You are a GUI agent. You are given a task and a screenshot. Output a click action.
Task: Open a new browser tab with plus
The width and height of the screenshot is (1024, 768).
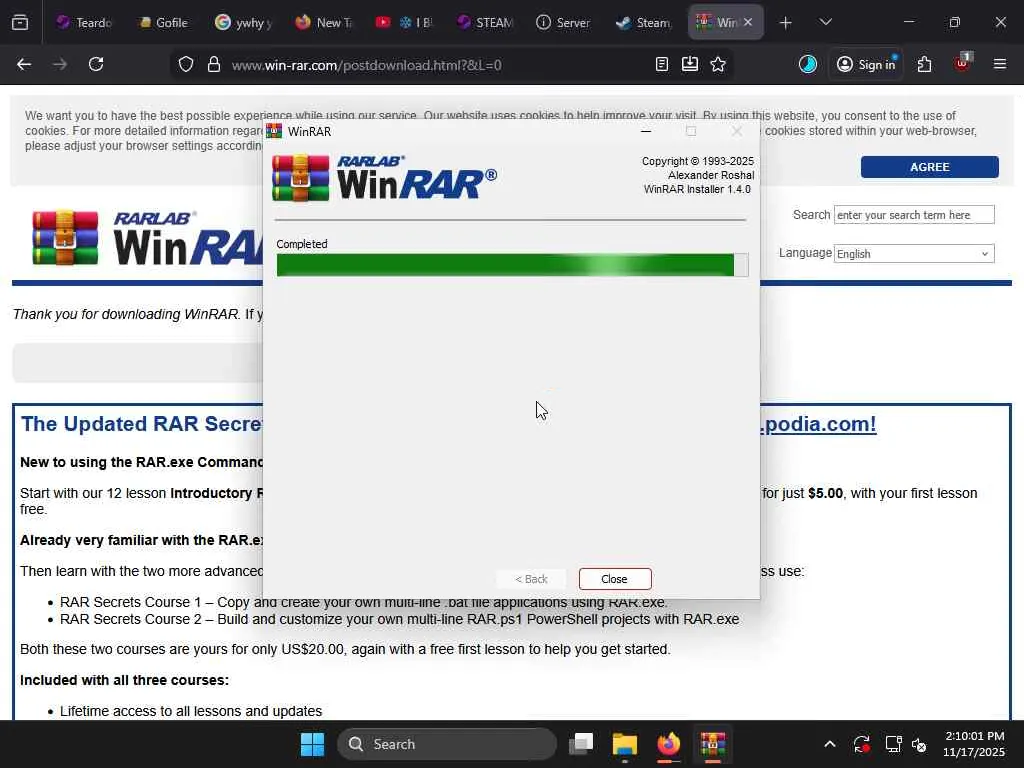point(786,23)
